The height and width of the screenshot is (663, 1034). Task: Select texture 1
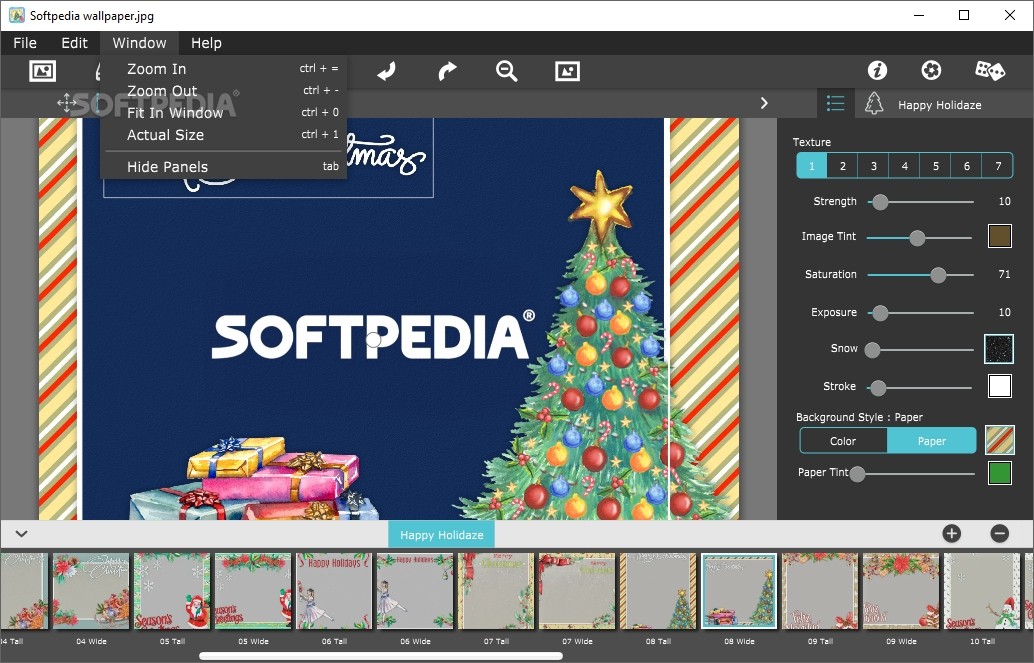(812, 166)
